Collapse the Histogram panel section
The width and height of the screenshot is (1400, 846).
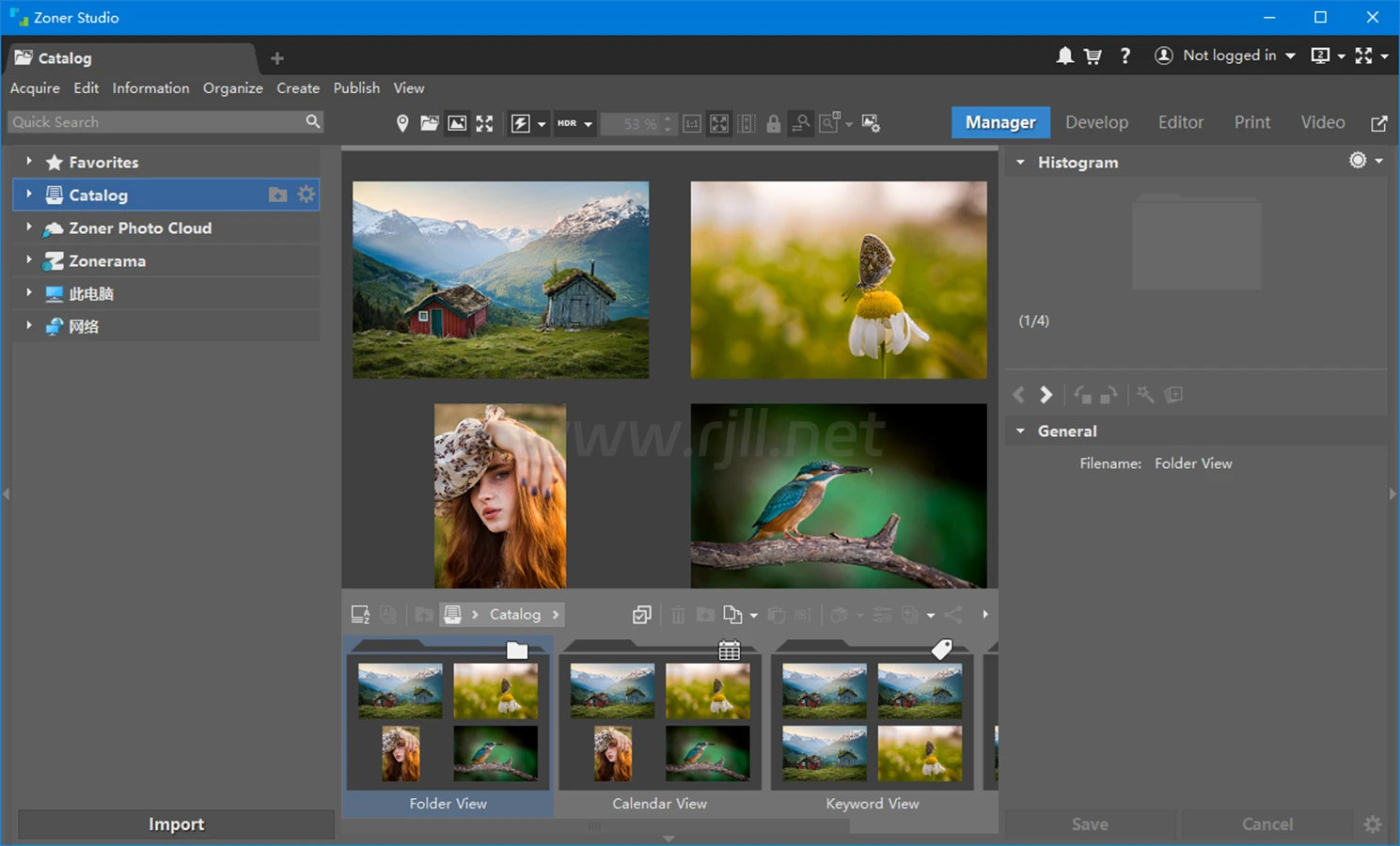tap(1020, 163)
